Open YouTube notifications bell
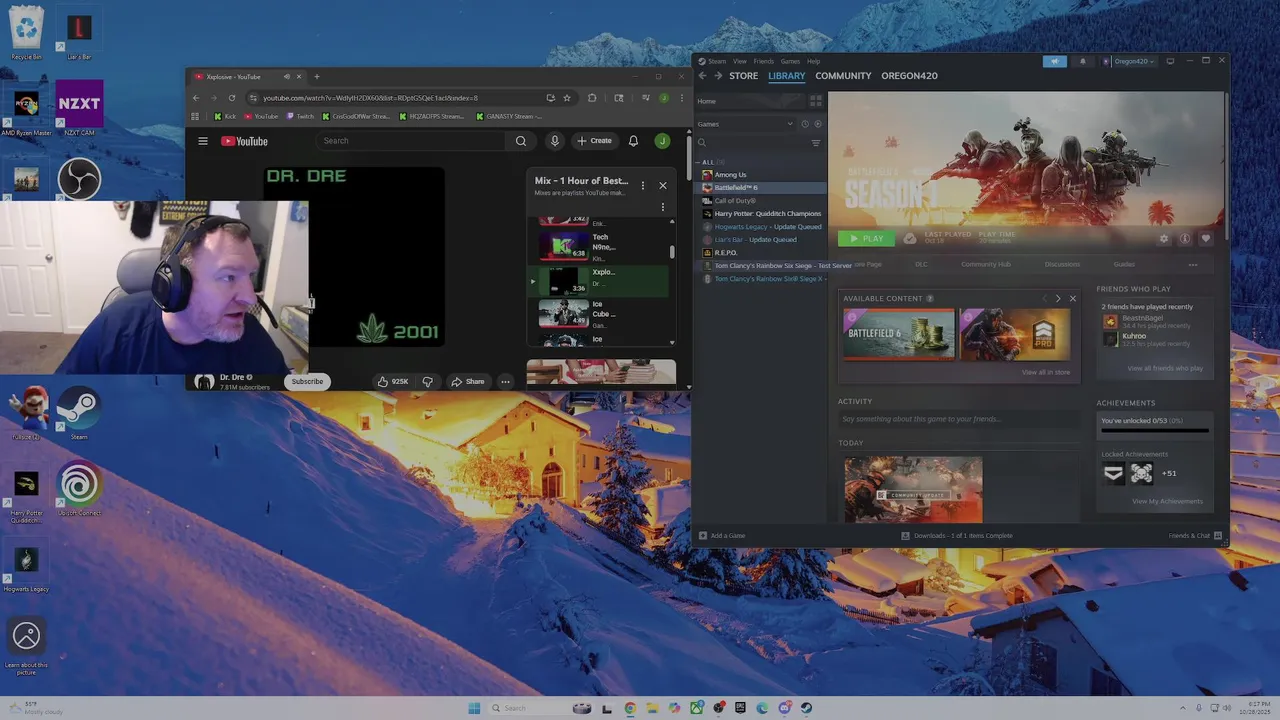 [x=633, y=141]
